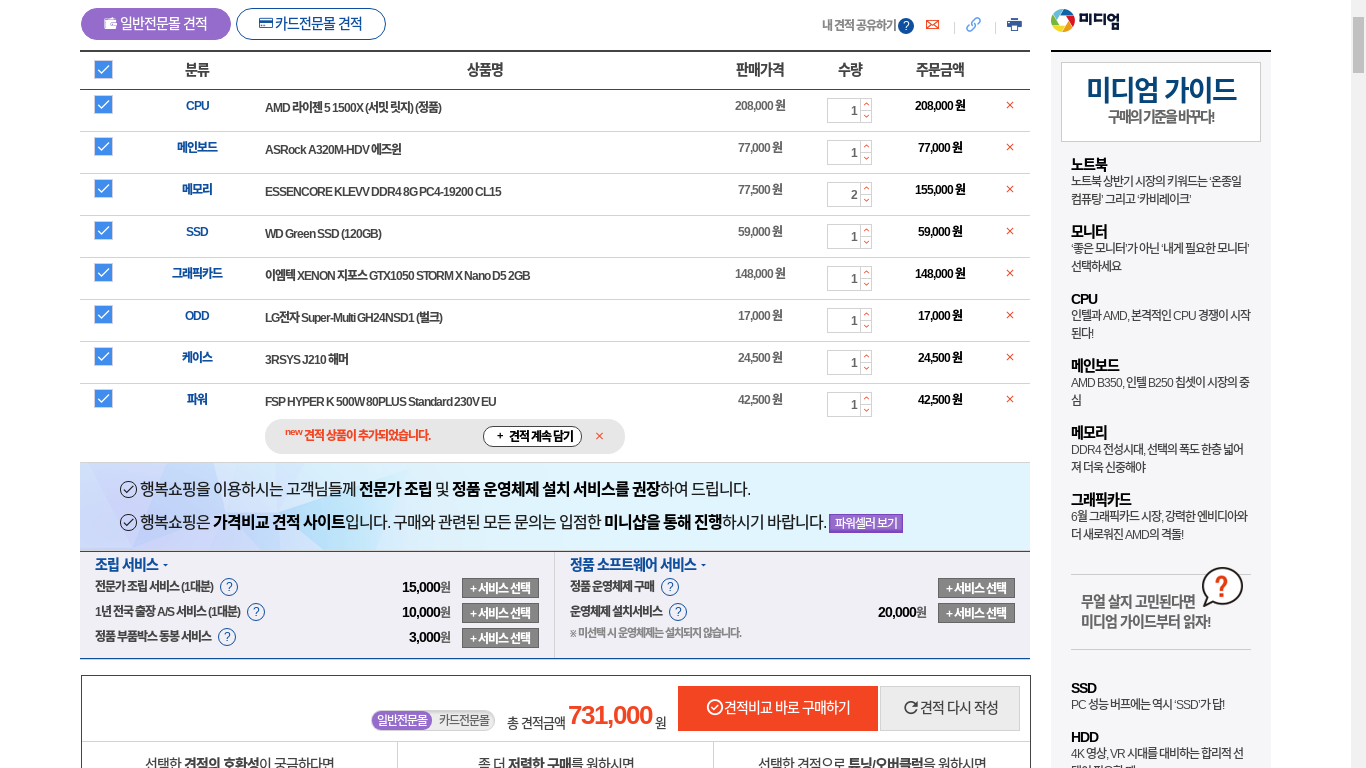Click the 메인보드 quantity field
This screenshot has width=1366, height=768.
tap(844, 152)
